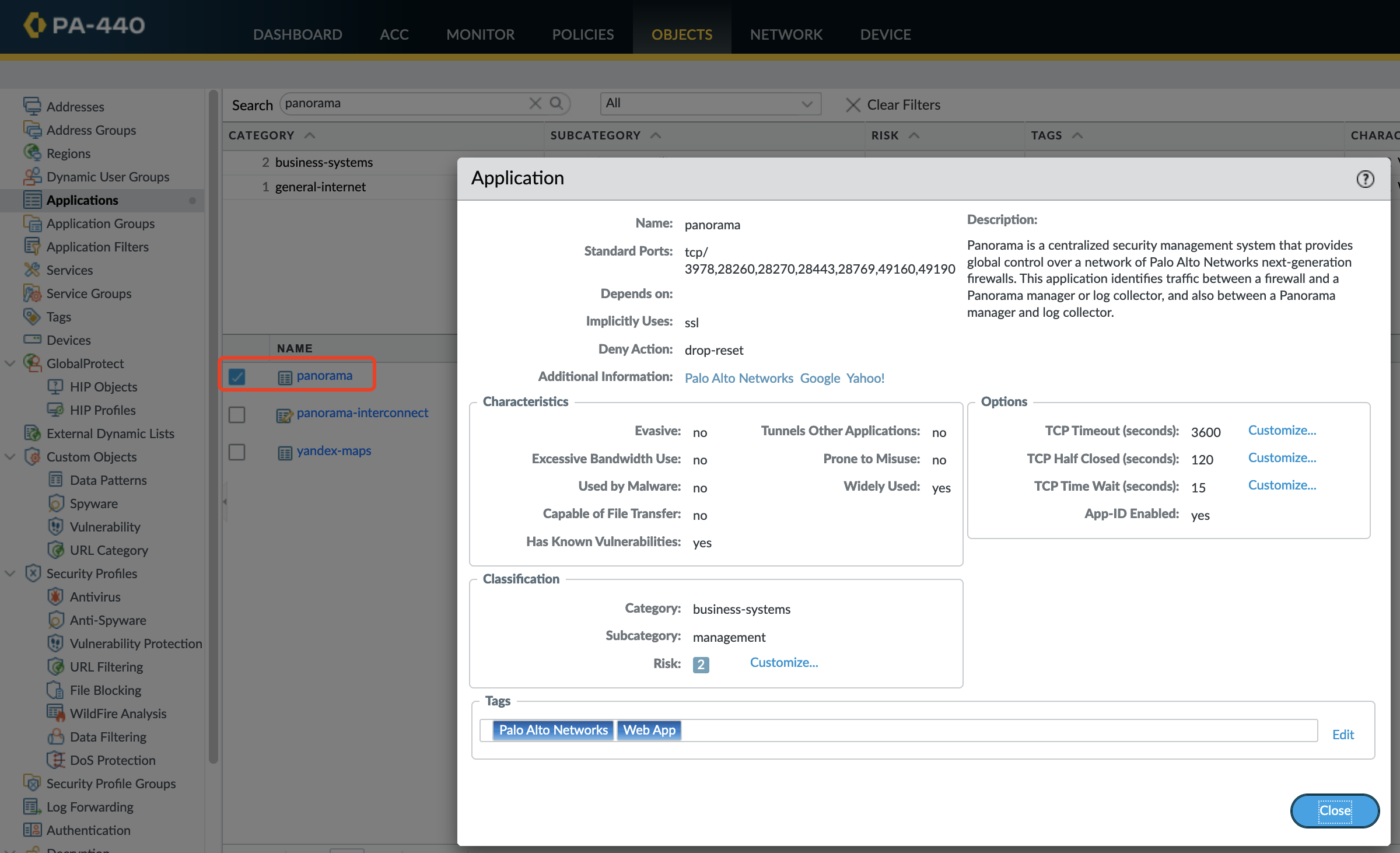Click the Application Groups icon

(x=32, y=223)
